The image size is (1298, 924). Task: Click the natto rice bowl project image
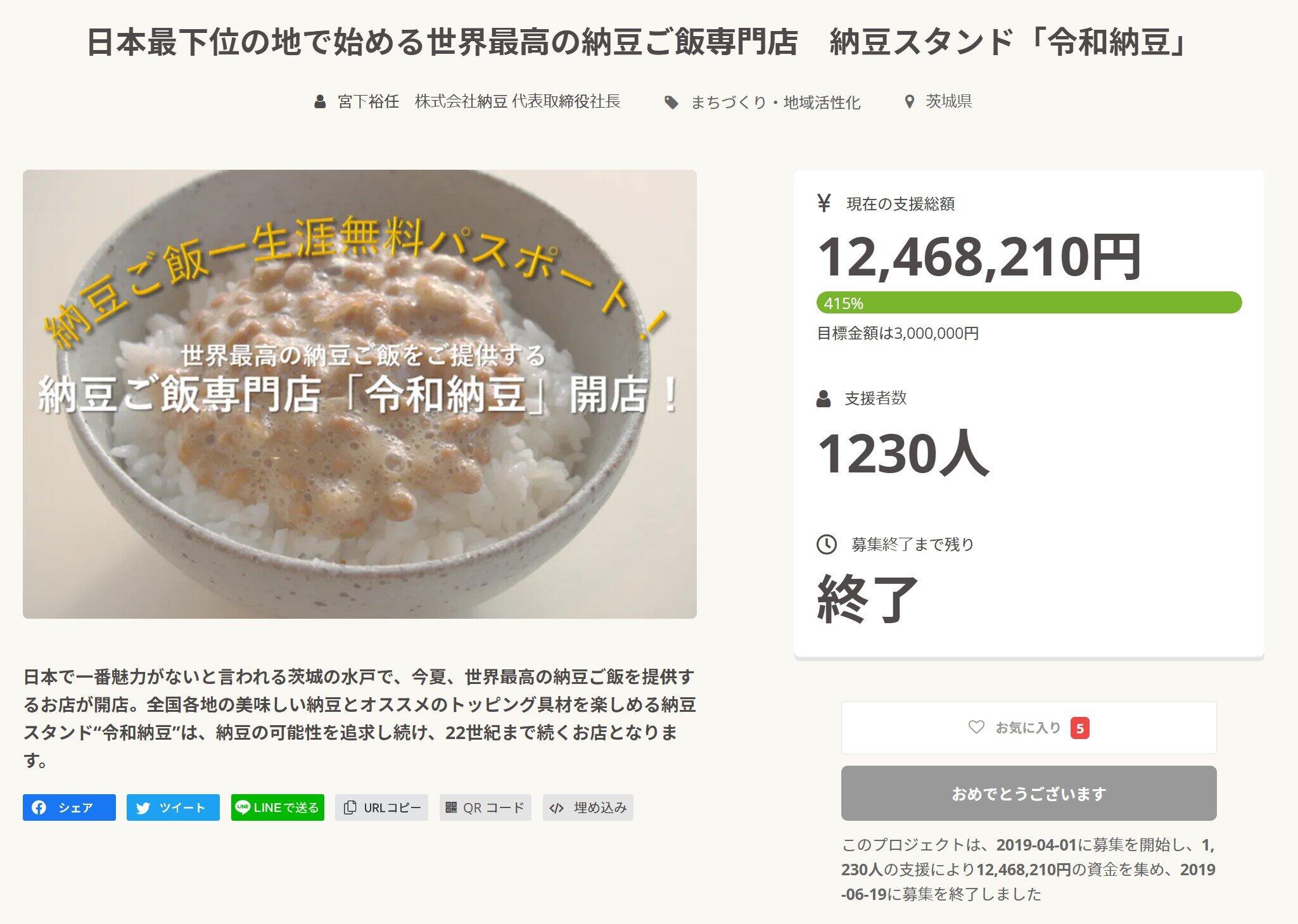tap(360, 394)
